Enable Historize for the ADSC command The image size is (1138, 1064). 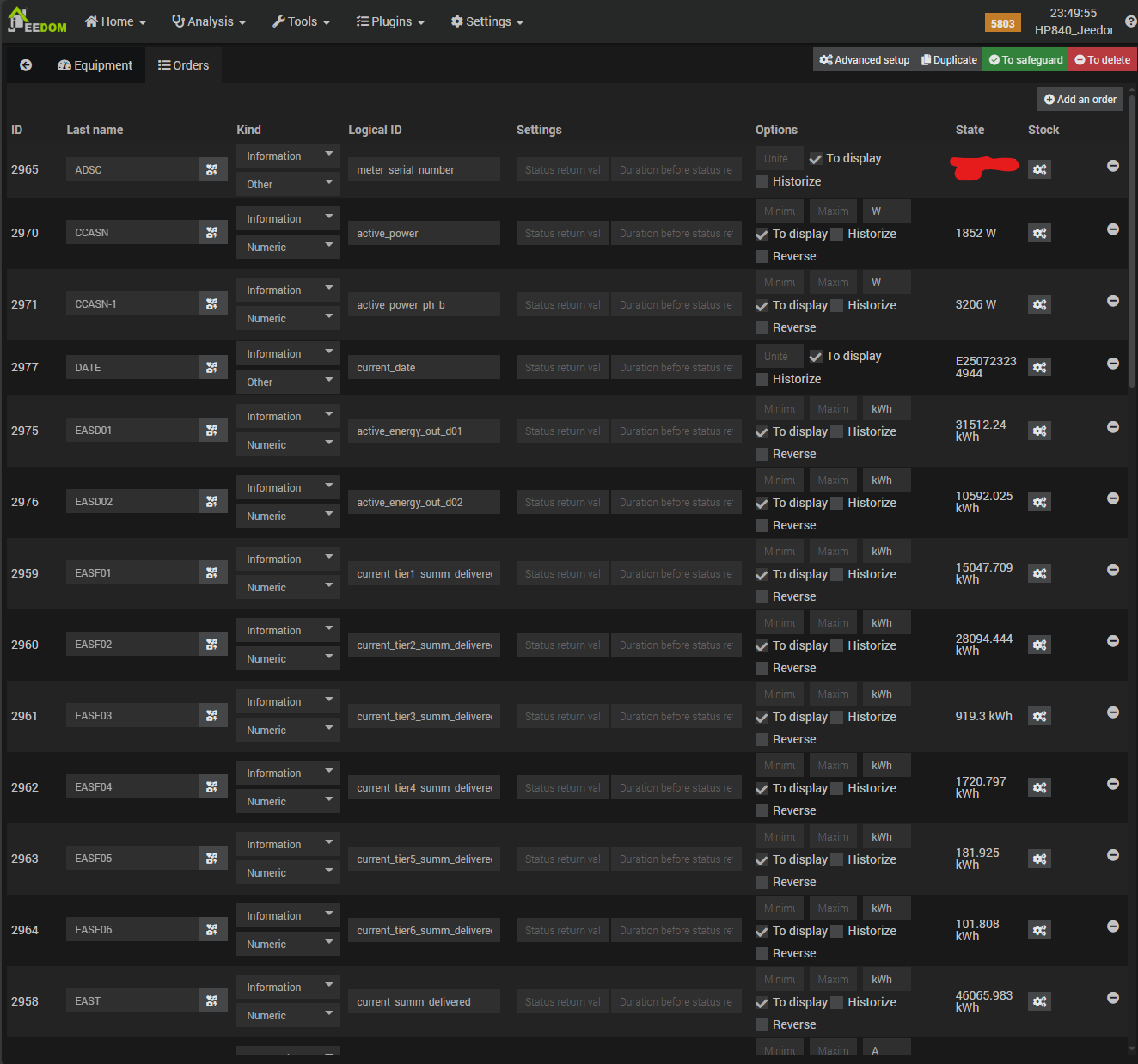(762, 181)
